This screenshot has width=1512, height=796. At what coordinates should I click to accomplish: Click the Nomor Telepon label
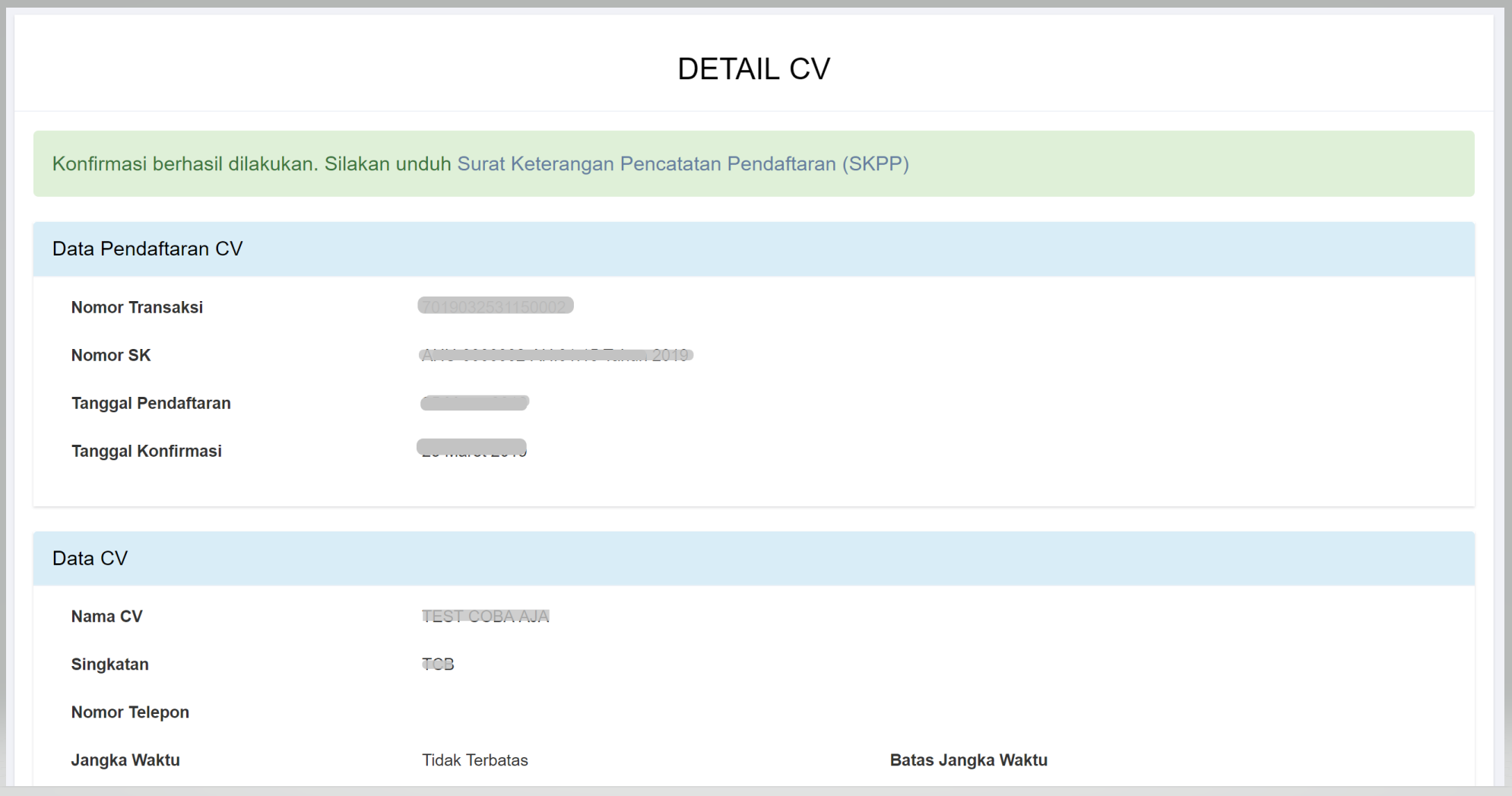(130, 712)
